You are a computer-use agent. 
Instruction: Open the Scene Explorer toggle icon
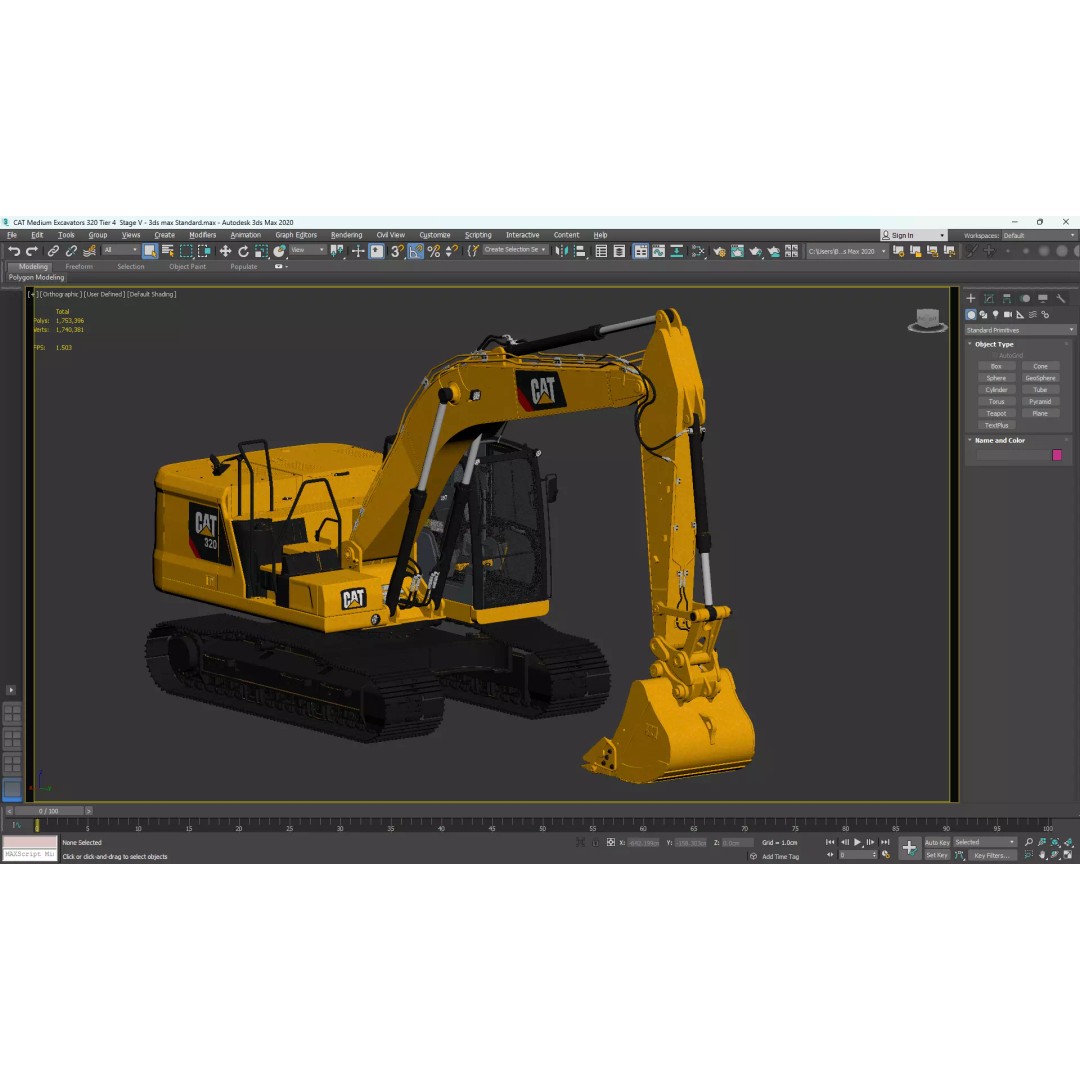click(601, 251)
